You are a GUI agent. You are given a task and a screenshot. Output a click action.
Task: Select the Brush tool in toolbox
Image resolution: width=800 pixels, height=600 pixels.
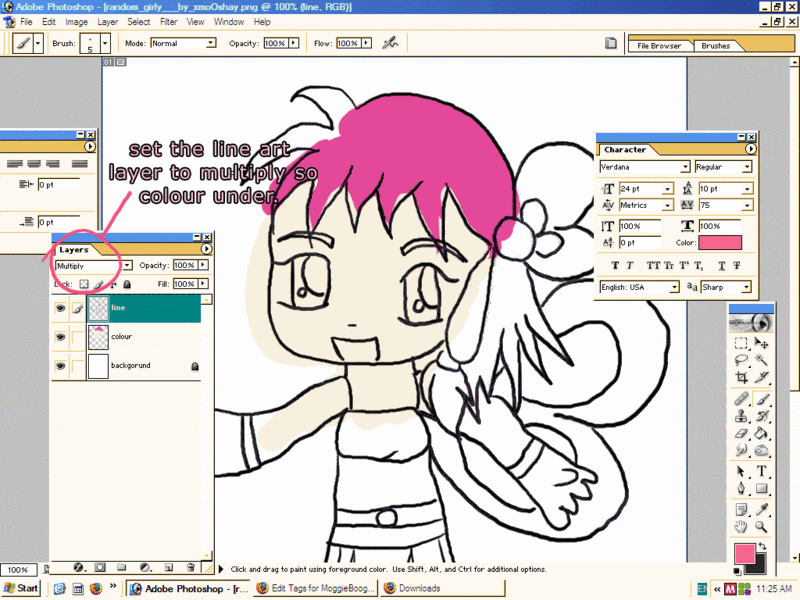point(761,398)
